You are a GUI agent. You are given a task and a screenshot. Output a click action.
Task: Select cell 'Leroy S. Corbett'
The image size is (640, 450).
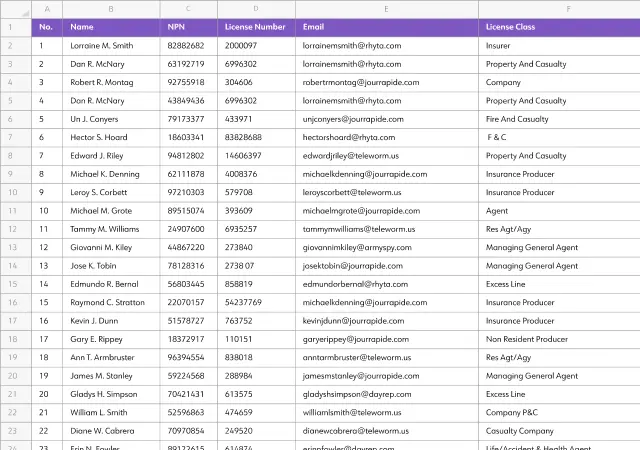pyautogui.click(x=111, y=192)
